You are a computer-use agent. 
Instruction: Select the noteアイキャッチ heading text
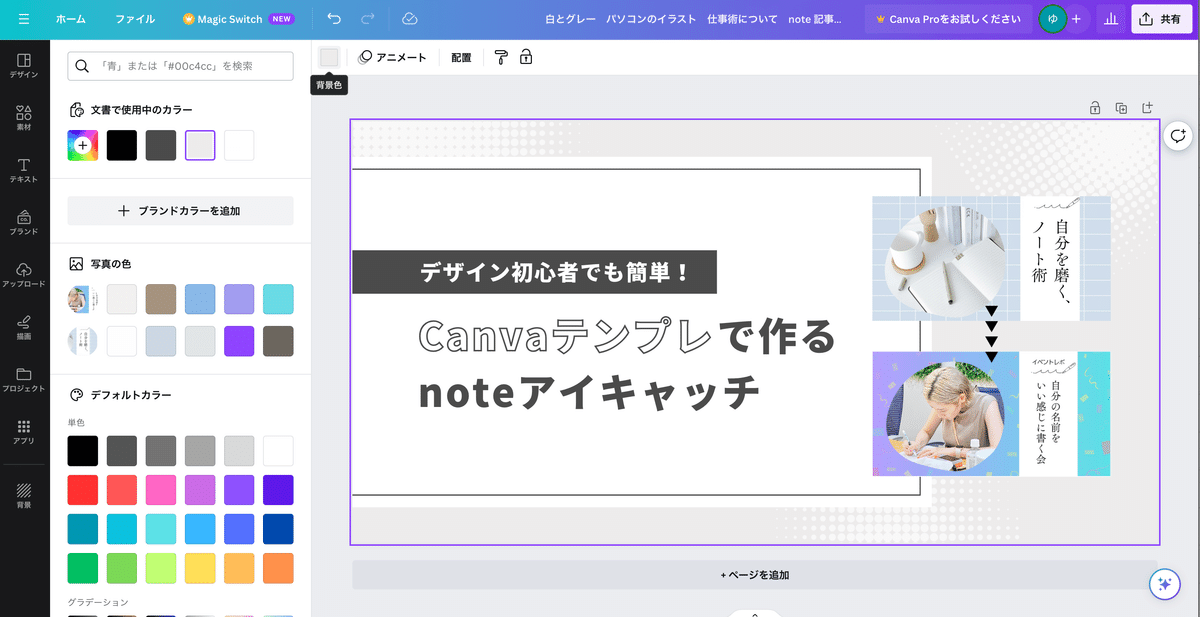pyautogui.click(x=589, y=393)
